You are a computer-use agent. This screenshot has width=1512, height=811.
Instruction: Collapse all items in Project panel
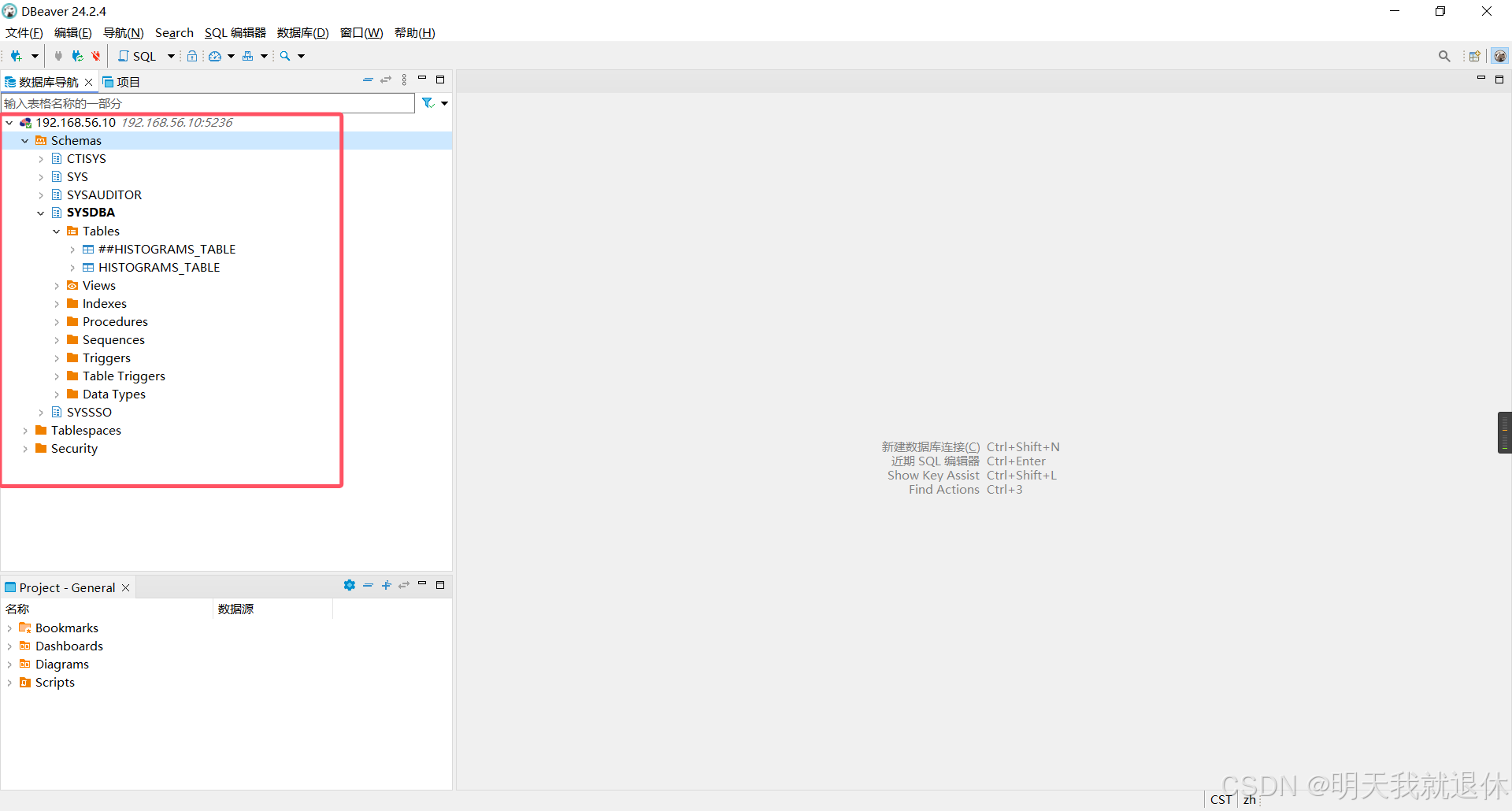[368, 585]
